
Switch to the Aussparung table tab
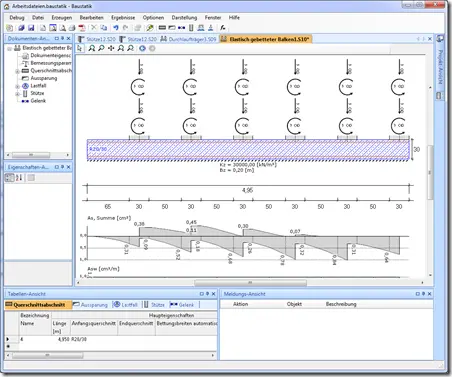click(90, 305)
